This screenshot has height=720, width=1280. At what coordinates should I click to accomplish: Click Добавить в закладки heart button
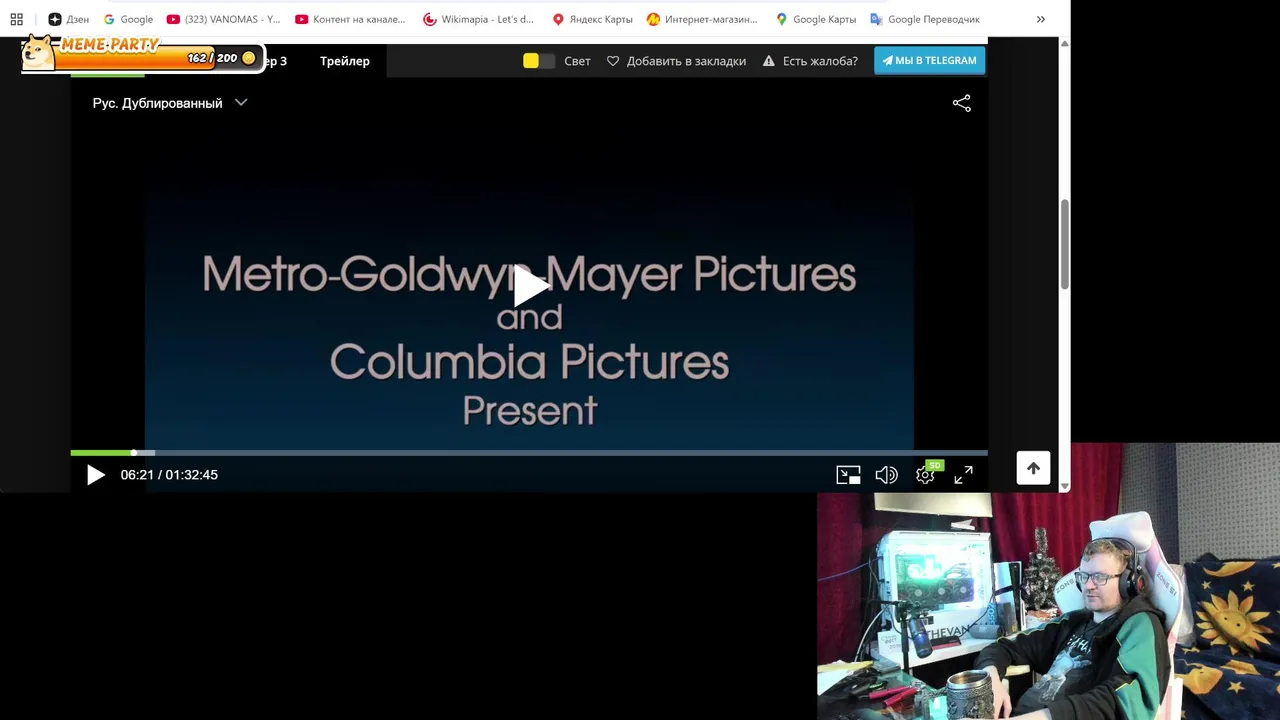point(677,61)
